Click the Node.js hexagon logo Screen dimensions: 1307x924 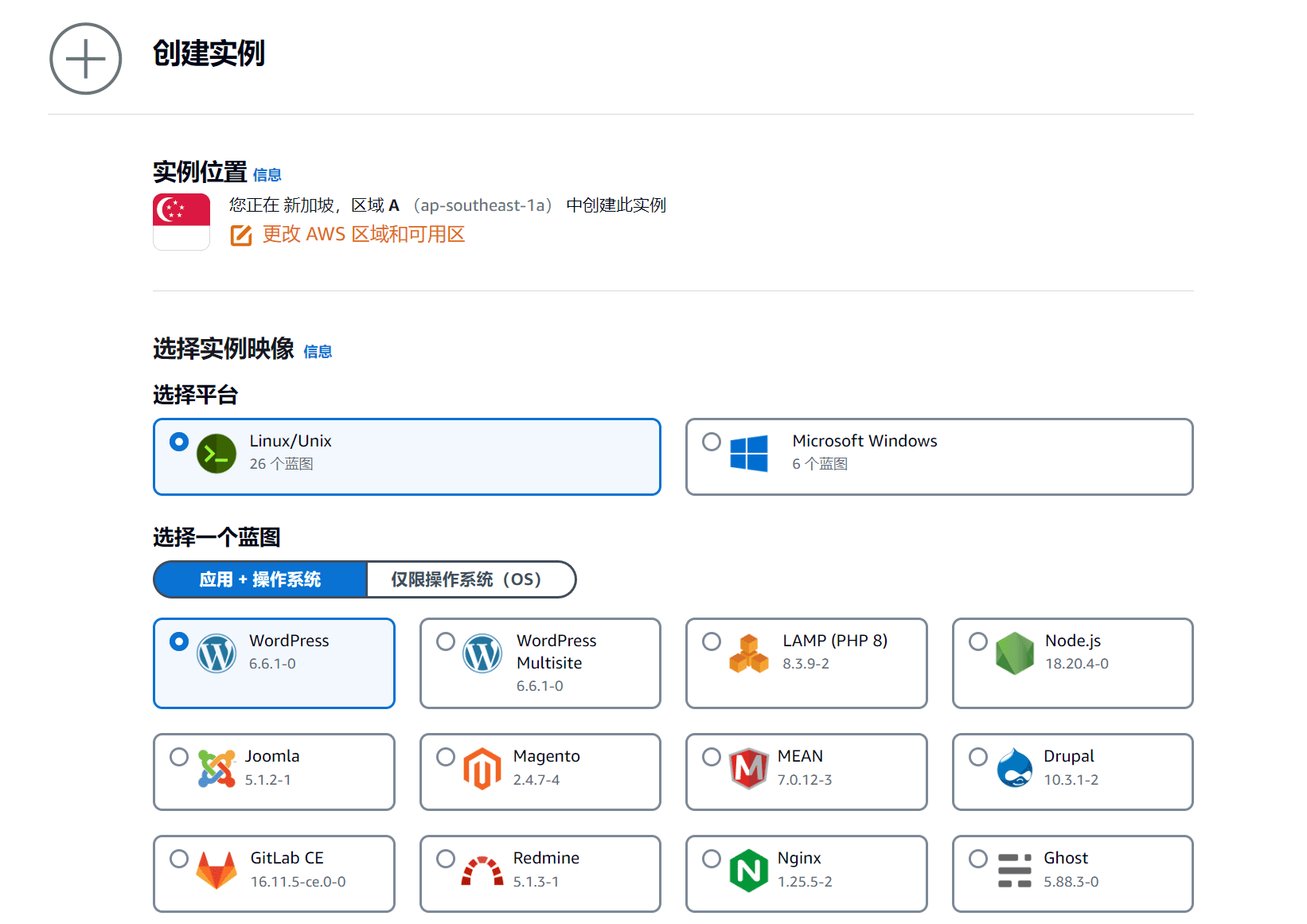[x=1015, y=653]
